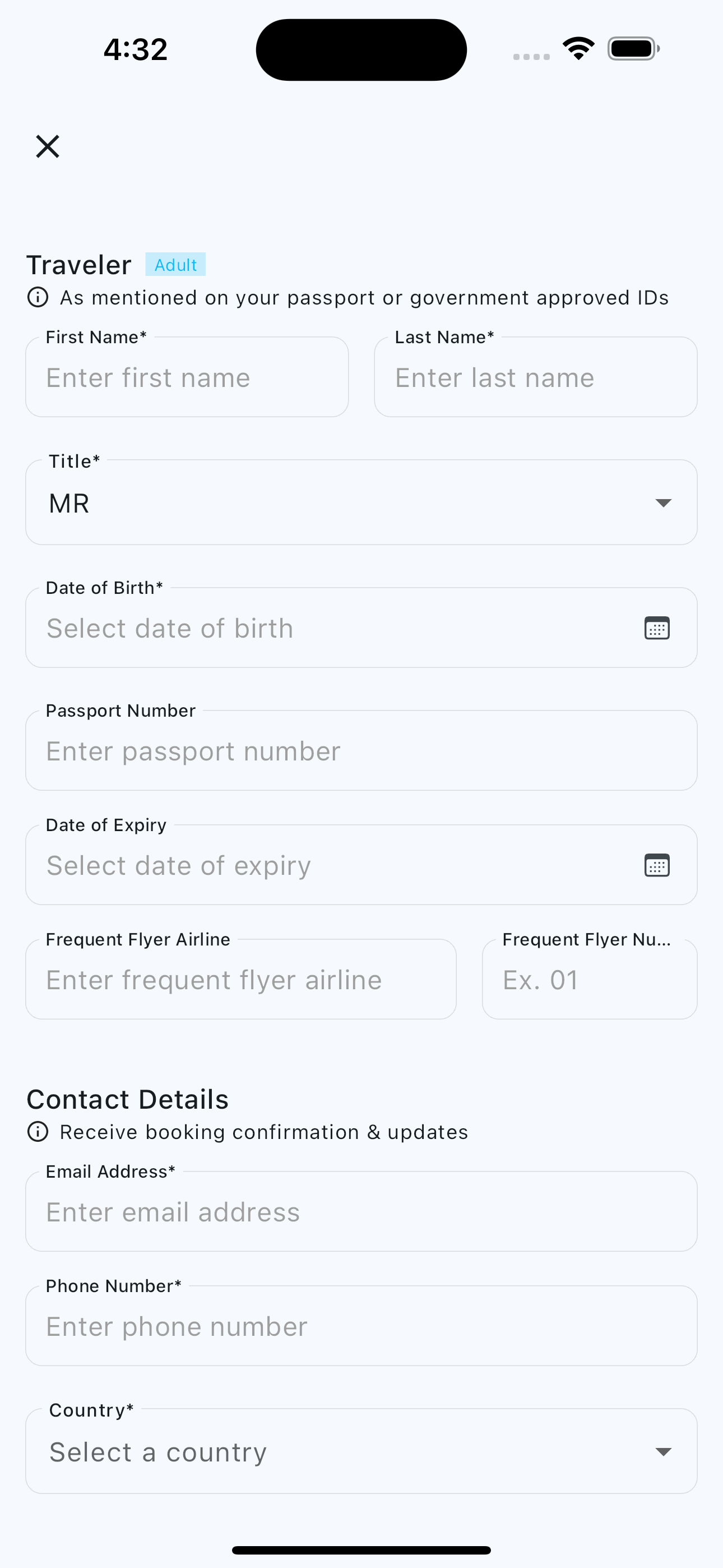This screenshot has width=723, height=1568.
Task: Focus the Frequent Flyer Number field
Action: (590, 979)
